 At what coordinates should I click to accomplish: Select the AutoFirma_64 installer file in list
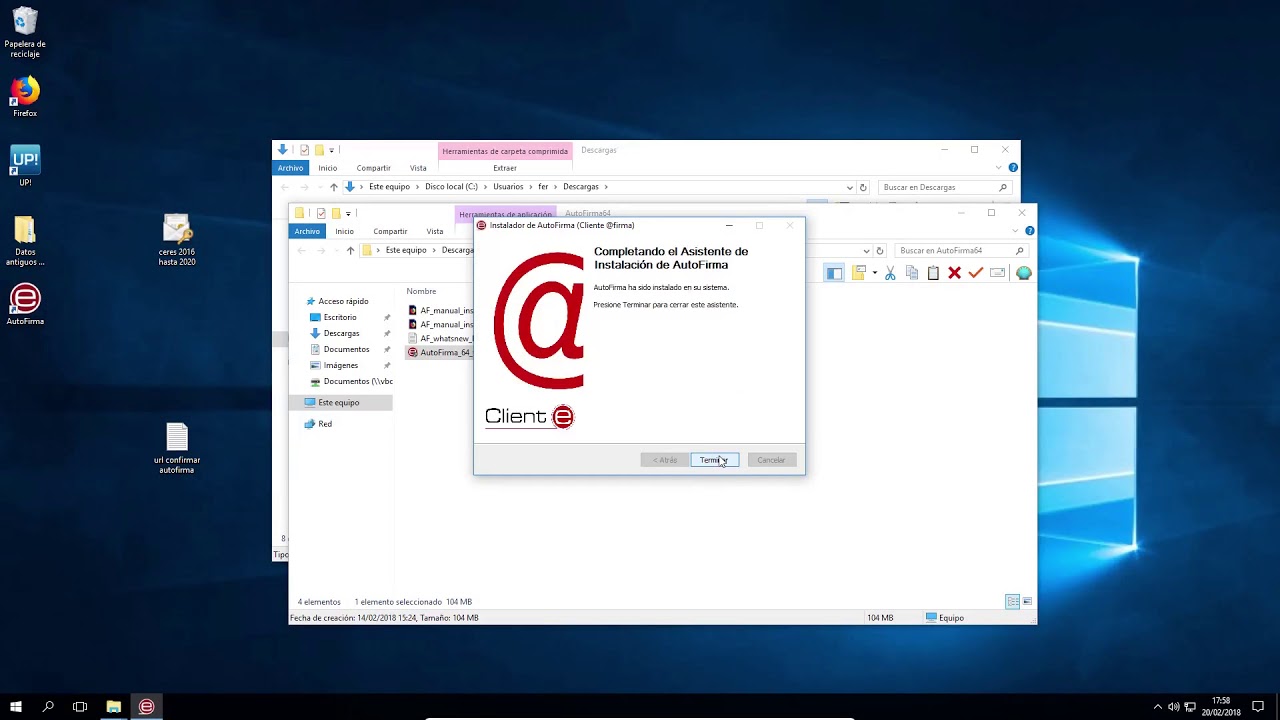(440, 352)
